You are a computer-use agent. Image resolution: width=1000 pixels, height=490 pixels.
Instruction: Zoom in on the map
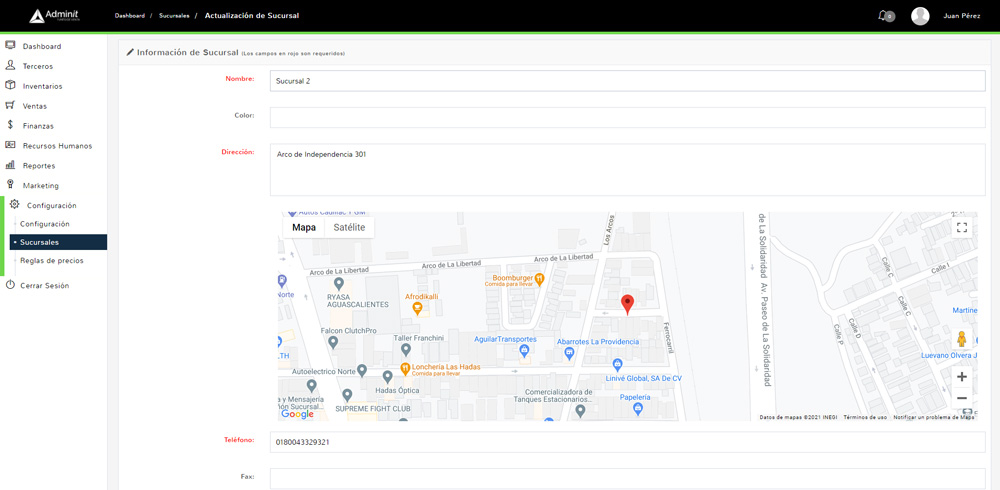962,377
